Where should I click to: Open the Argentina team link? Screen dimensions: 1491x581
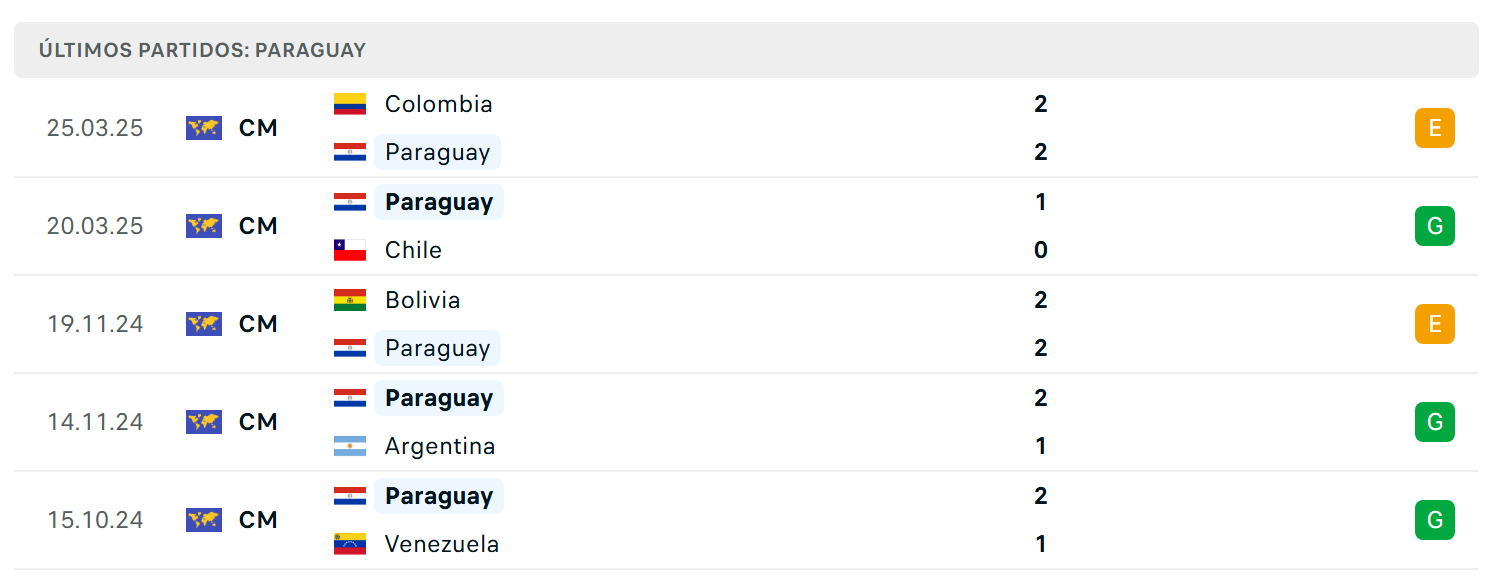tap(440, 446)
